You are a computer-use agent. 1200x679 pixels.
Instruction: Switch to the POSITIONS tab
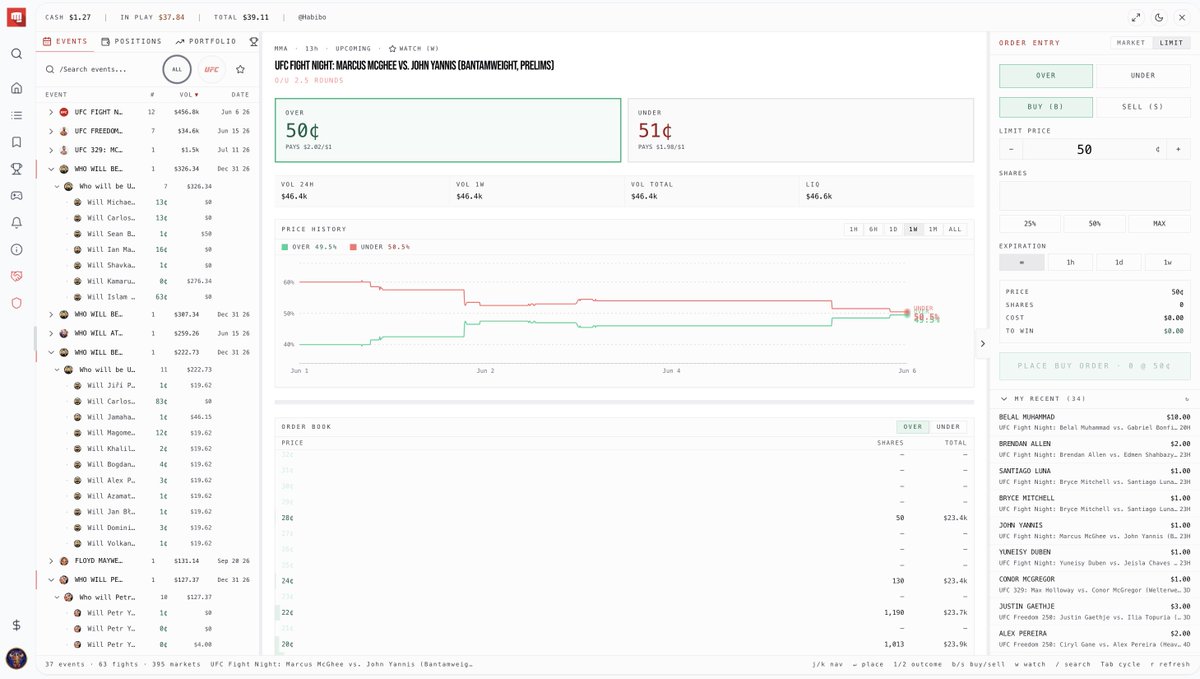132,42
